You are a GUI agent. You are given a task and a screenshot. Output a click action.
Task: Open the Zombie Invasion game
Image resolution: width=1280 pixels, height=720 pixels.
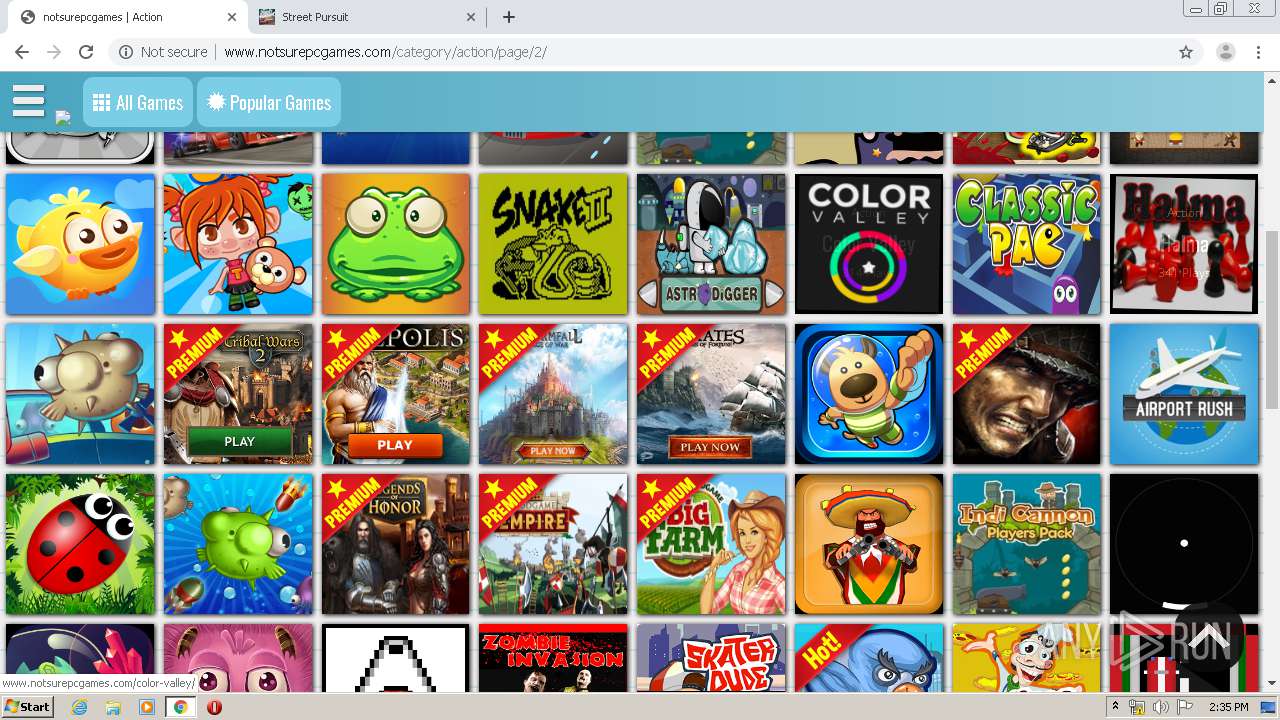pos(553,659)
